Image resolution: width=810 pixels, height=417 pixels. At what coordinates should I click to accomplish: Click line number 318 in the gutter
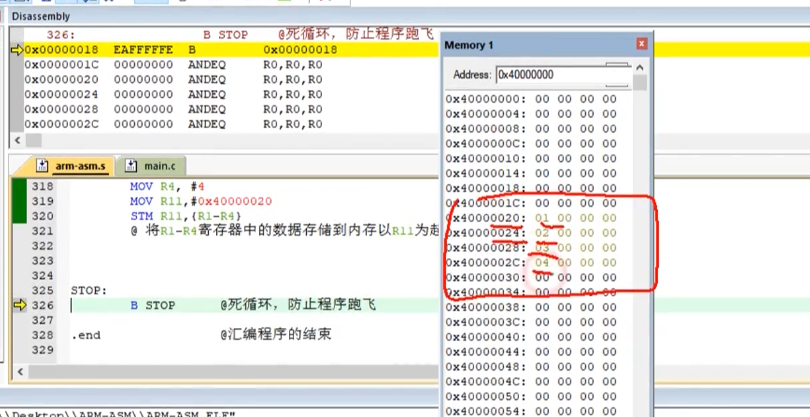42,187
